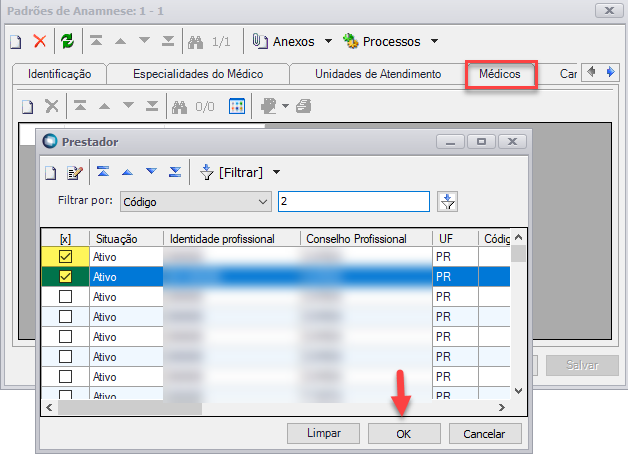The width and height of the screenshot is (628, 454).
Task: Uncheck first row checkbox with yellow background
Action: (x=65, y=257)
